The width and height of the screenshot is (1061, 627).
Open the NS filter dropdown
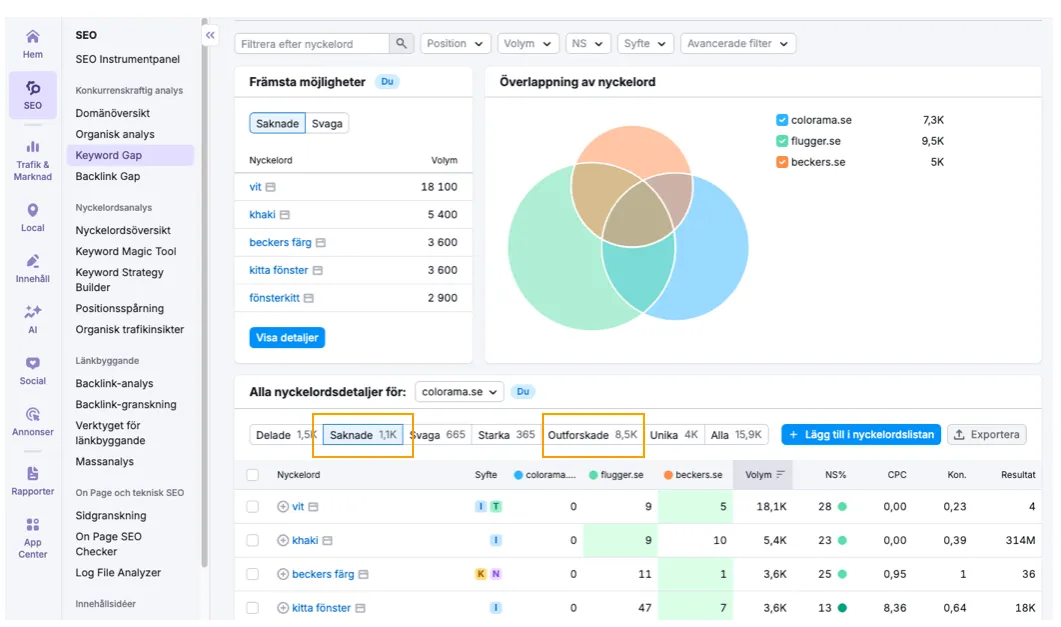(x=587, y=43)
